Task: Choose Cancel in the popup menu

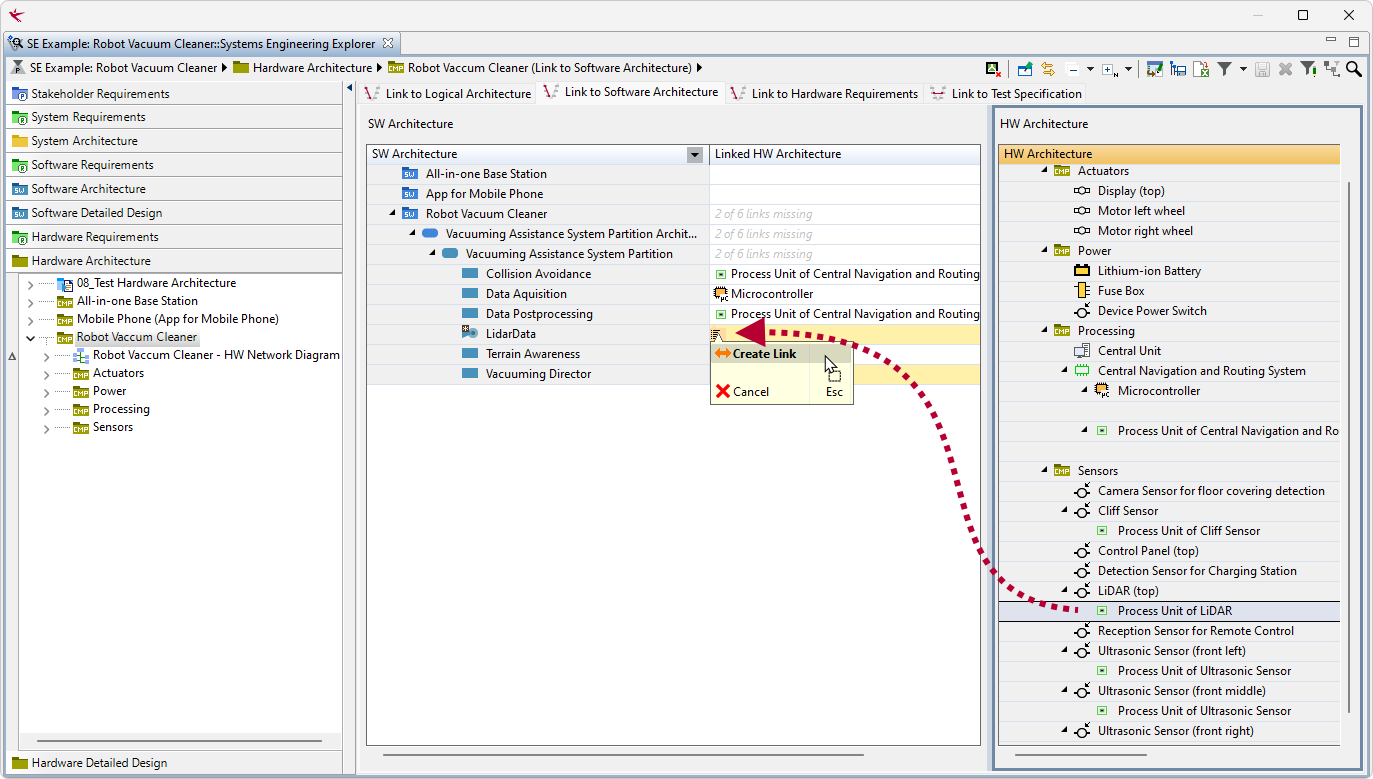Action: tap(781, 392)
